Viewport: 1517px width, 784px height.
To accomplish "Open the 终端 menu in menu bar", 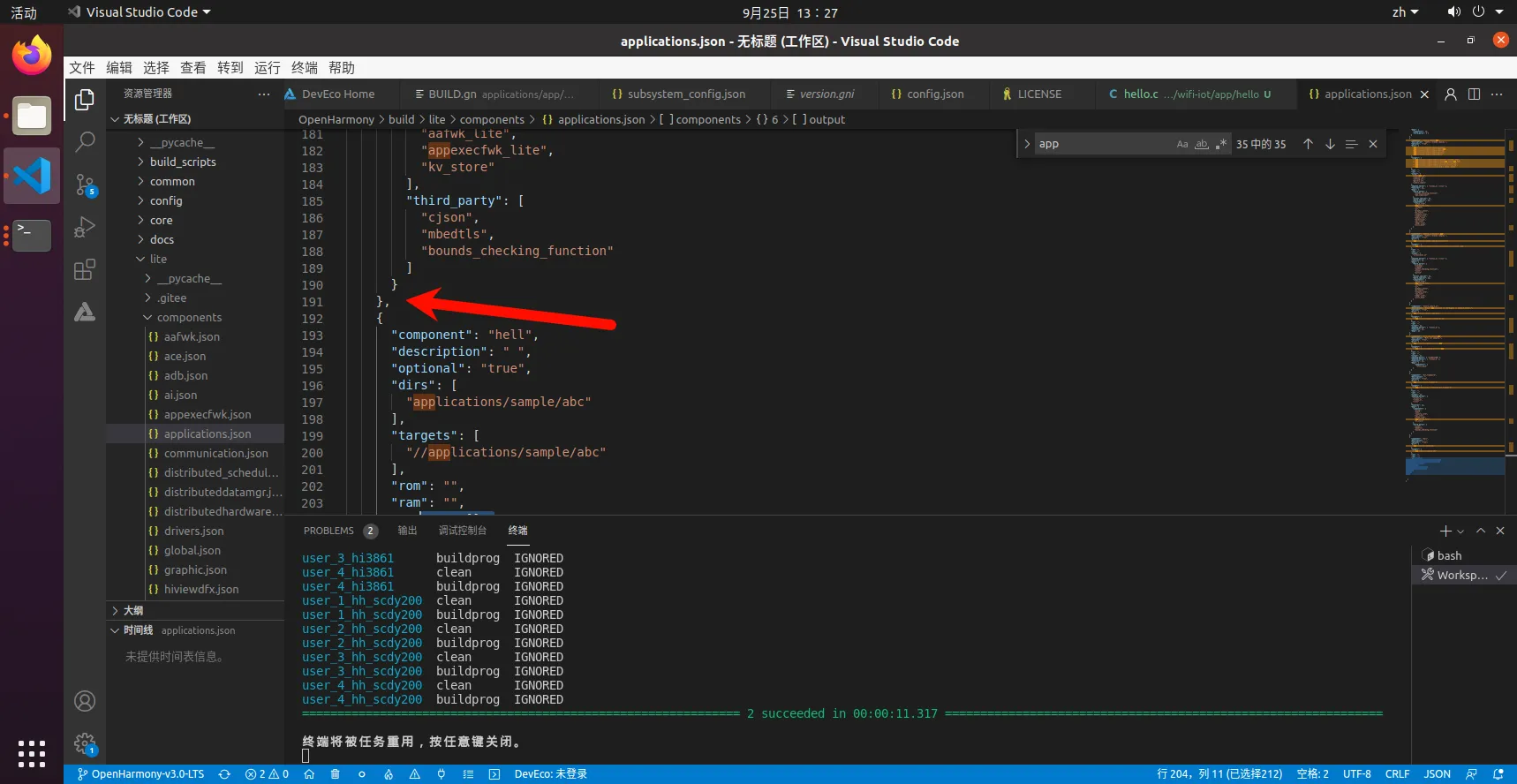I will pyautogui.click(x=304, y=68).
